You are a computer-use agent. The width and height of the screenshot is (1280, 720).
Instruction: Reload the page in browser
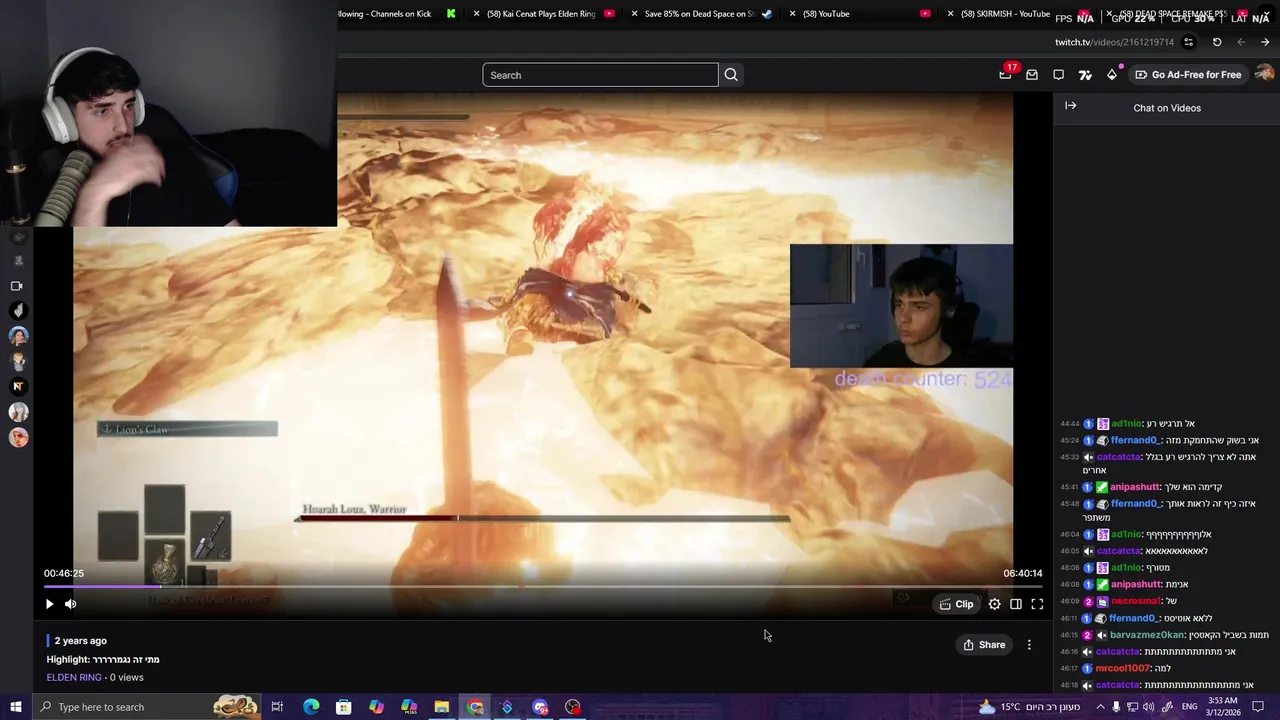[1217, 42]
